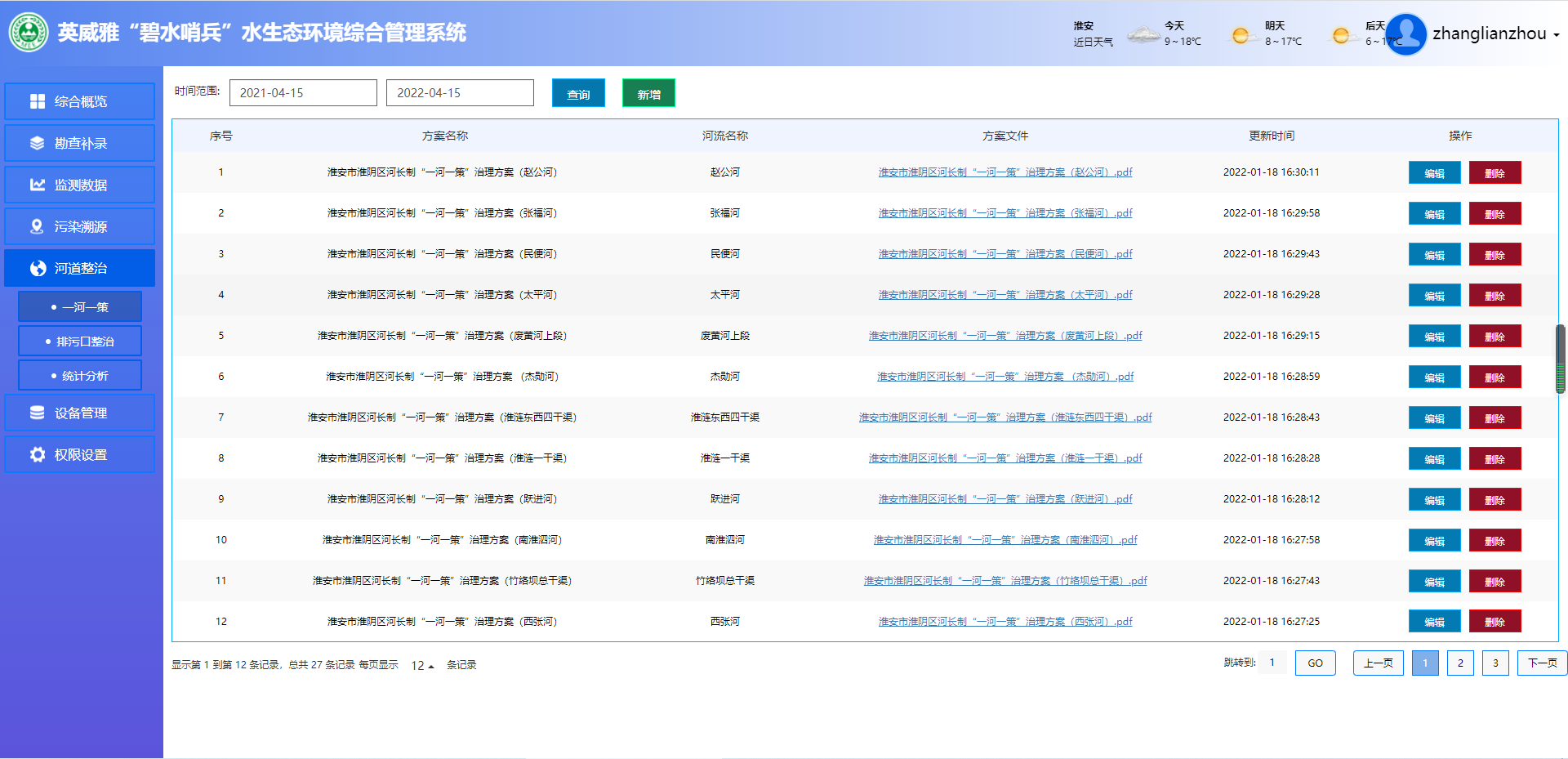Click the 设备管理 database icon
1568x759 pixels.
pyautogui.click(x=38, y=413)
